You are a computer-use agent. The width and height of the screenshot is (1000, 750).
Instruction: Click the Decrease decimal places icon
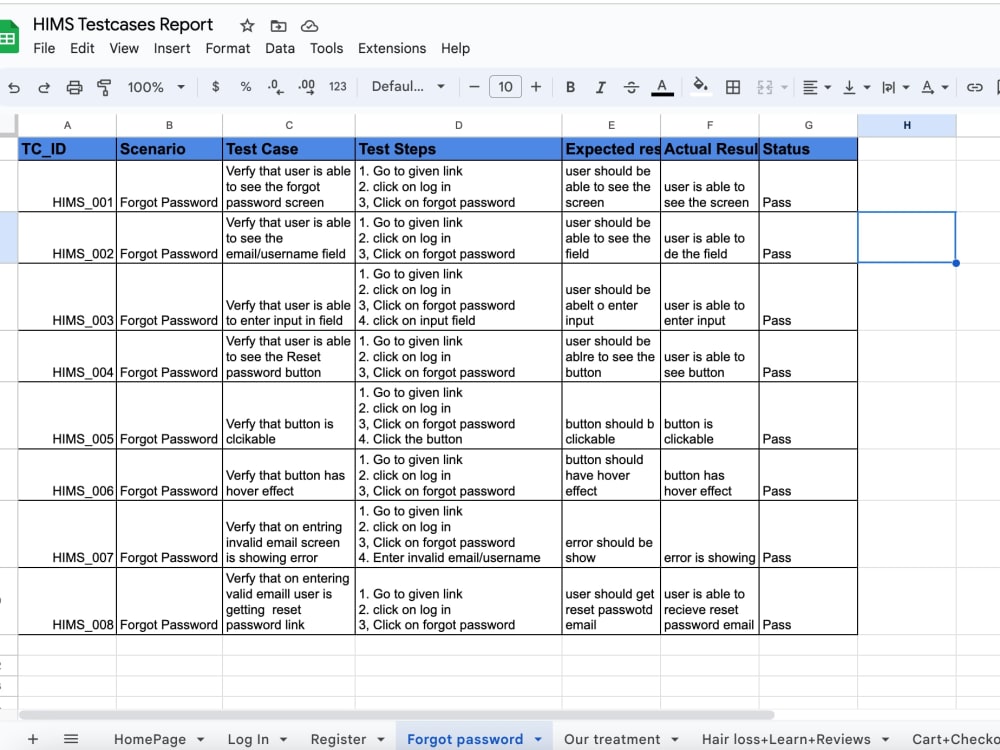[276, 87]
